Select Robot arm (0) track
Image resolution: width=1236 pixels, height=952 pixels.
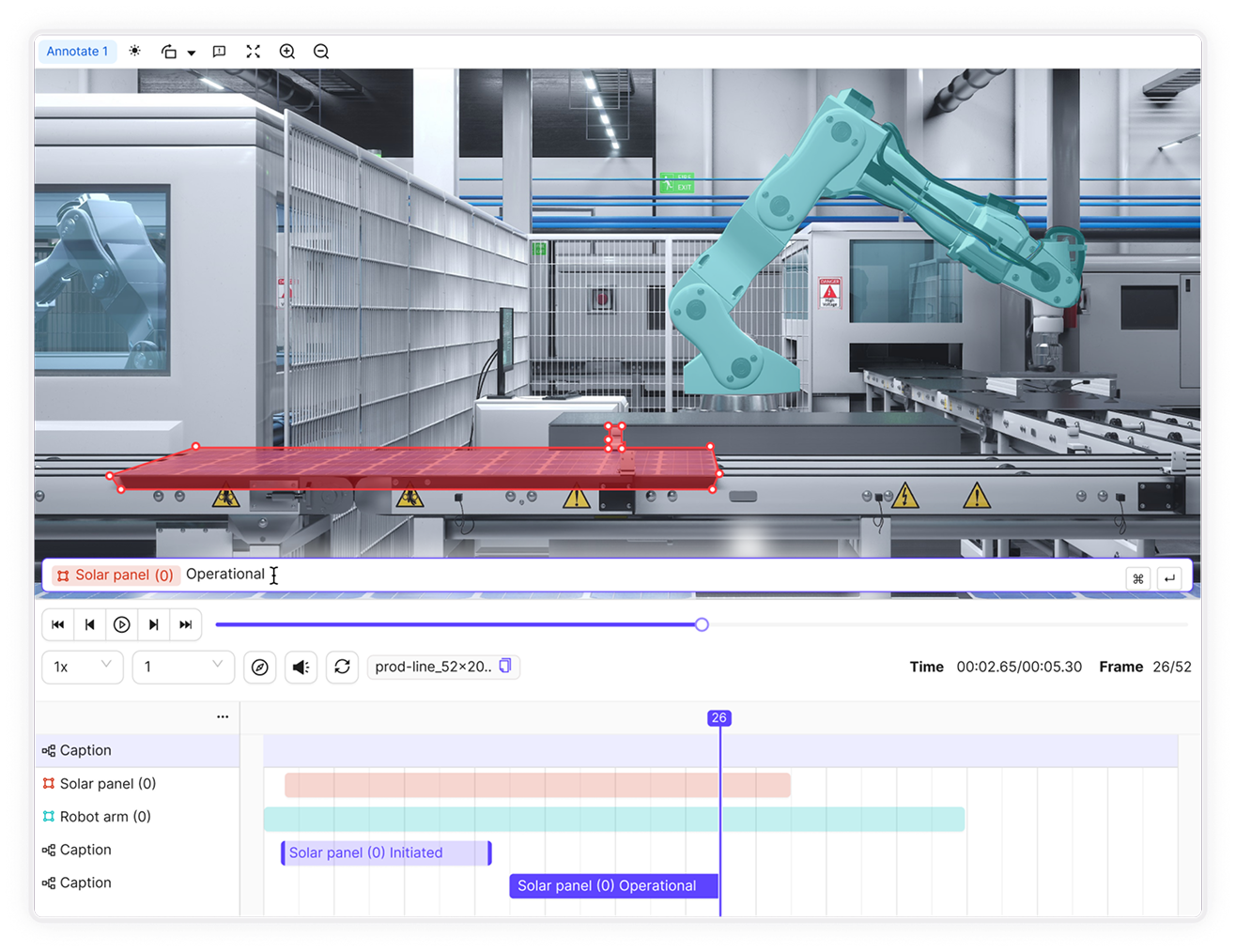pos(105,817)
